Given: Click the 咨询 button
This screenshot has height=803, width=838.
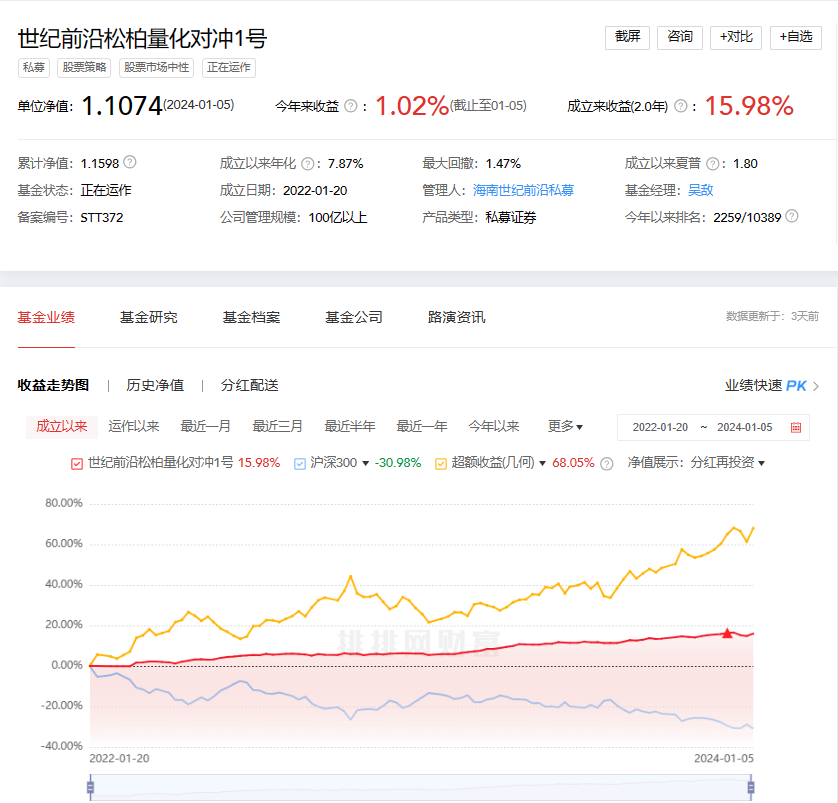Looking at the screenshot, I should pos(680,37).
